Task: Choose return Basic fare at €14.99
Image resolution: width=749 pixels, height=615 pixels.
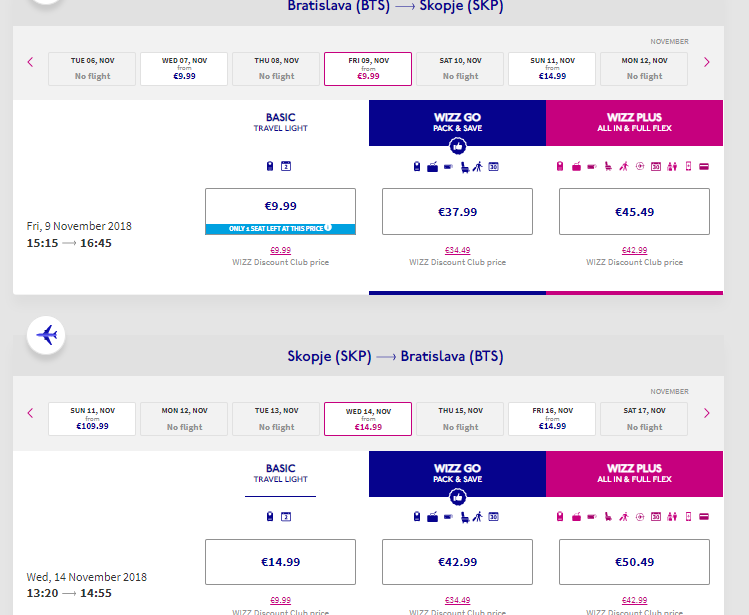Action: pyautogui.click(x=280, y=562)
